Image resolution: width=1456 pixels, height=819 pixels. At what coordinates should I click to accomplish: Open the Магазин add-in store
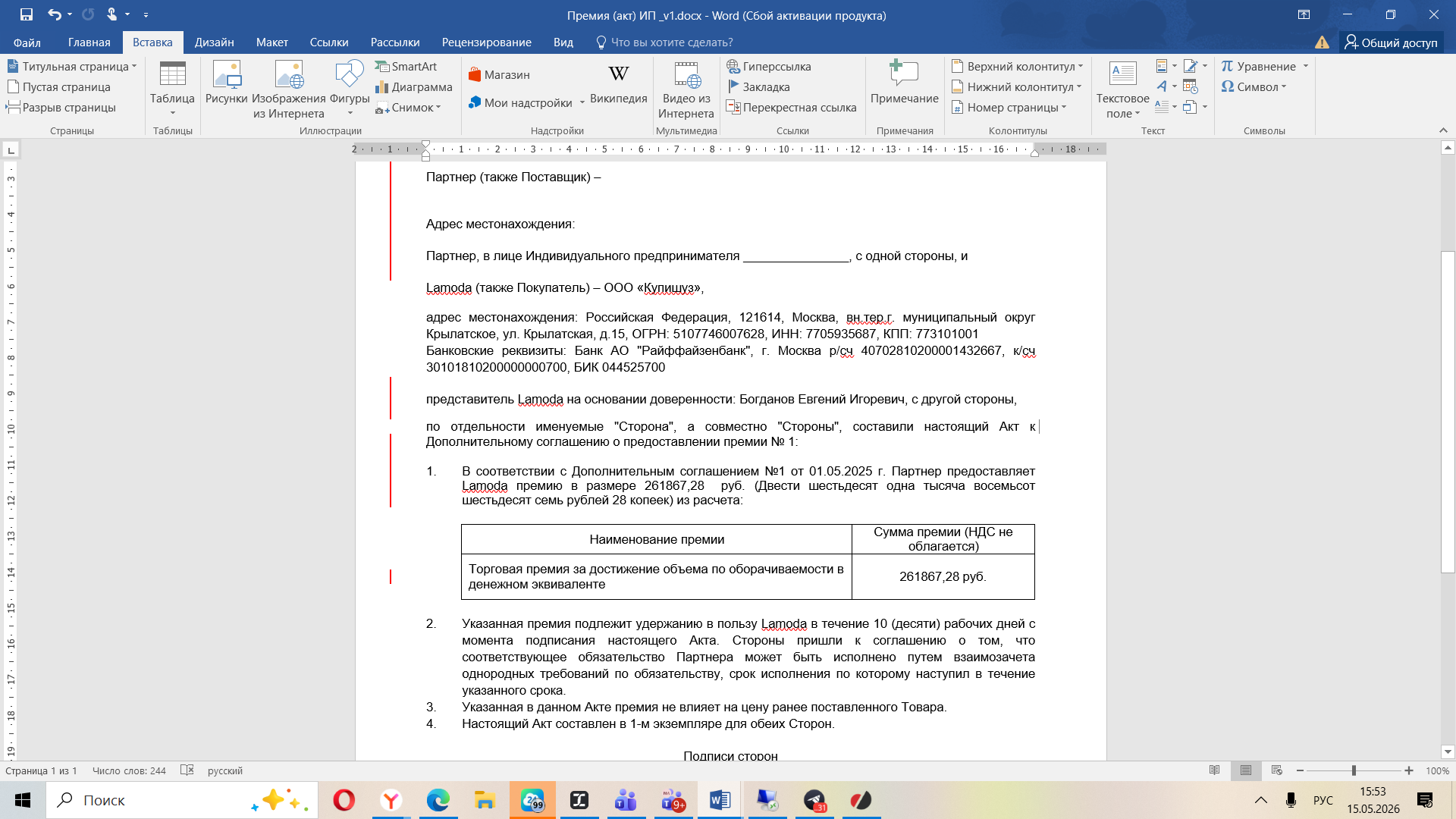(x=499, y=74)
